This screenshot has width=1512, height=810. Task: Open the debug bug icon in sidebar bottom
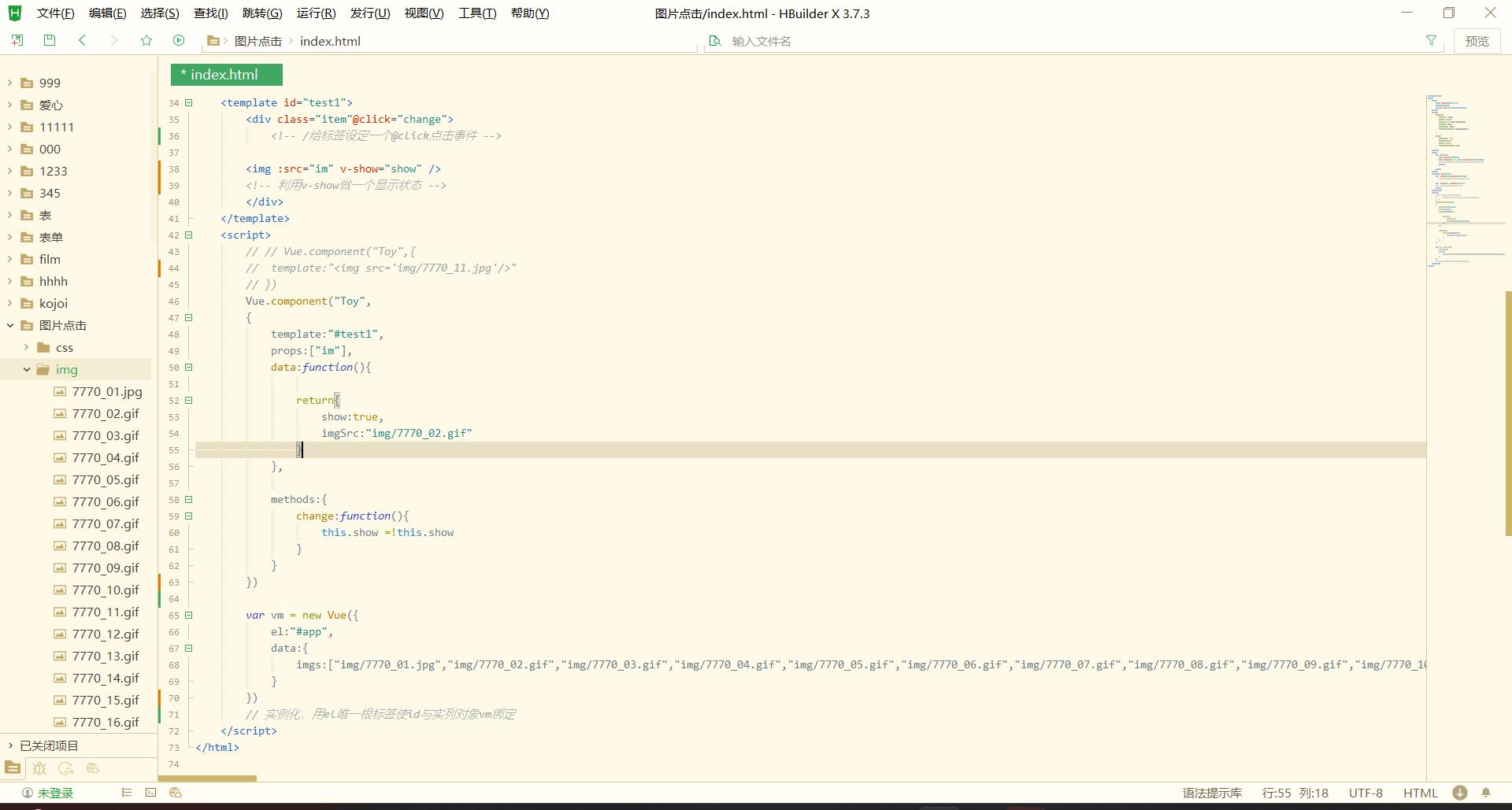tap(39, 768)
